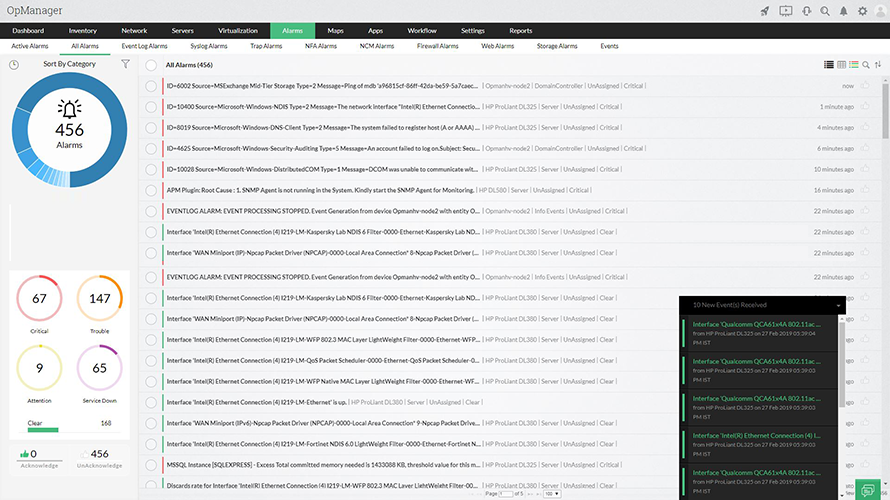Open the Dashboard menu
The width and height of the screenshot is (890, 500).
(28, 31)
